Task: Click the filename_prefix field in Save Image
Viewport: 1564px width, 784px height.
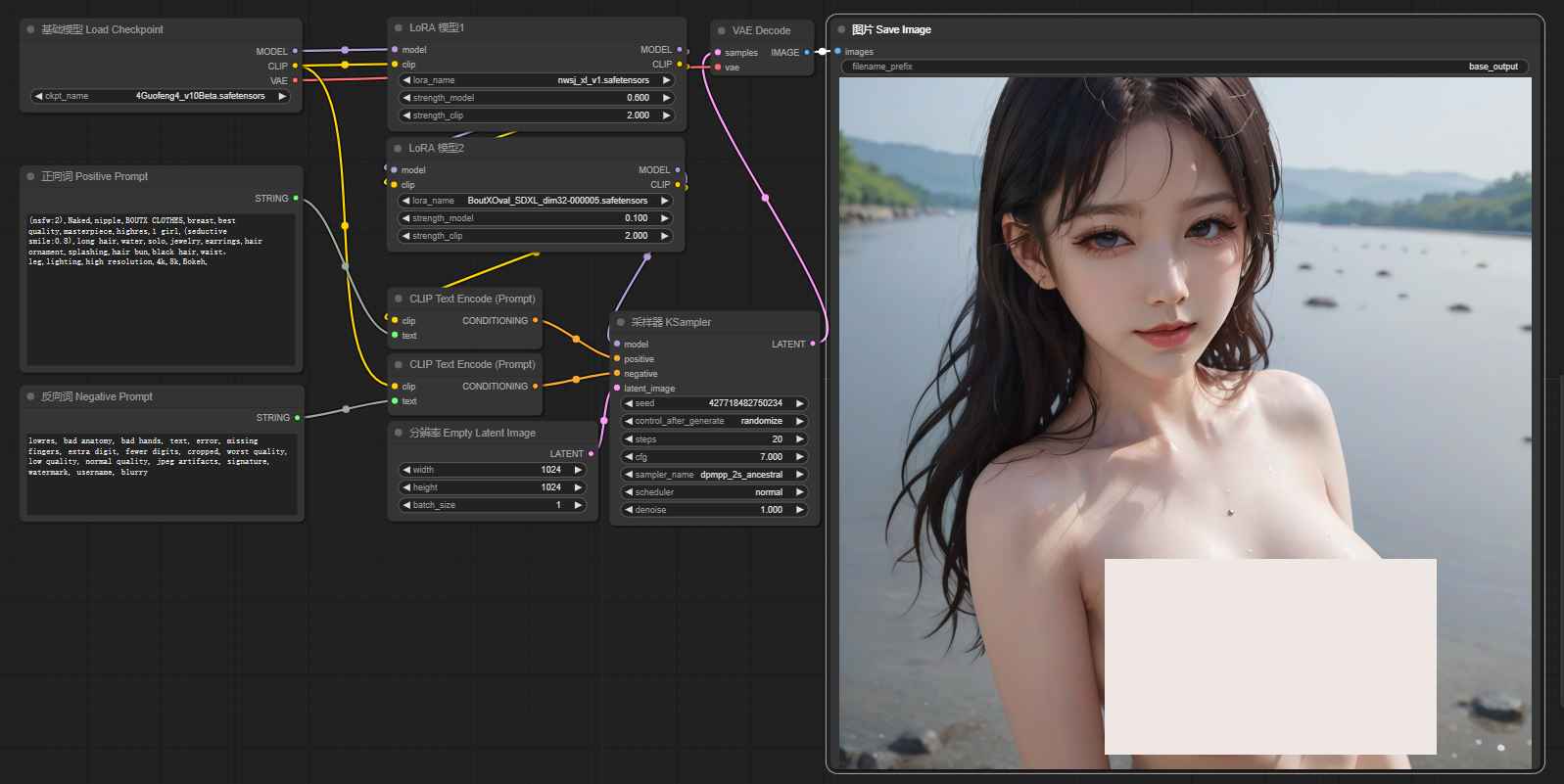Action: pyautogui.click(x=1183, y=67)
